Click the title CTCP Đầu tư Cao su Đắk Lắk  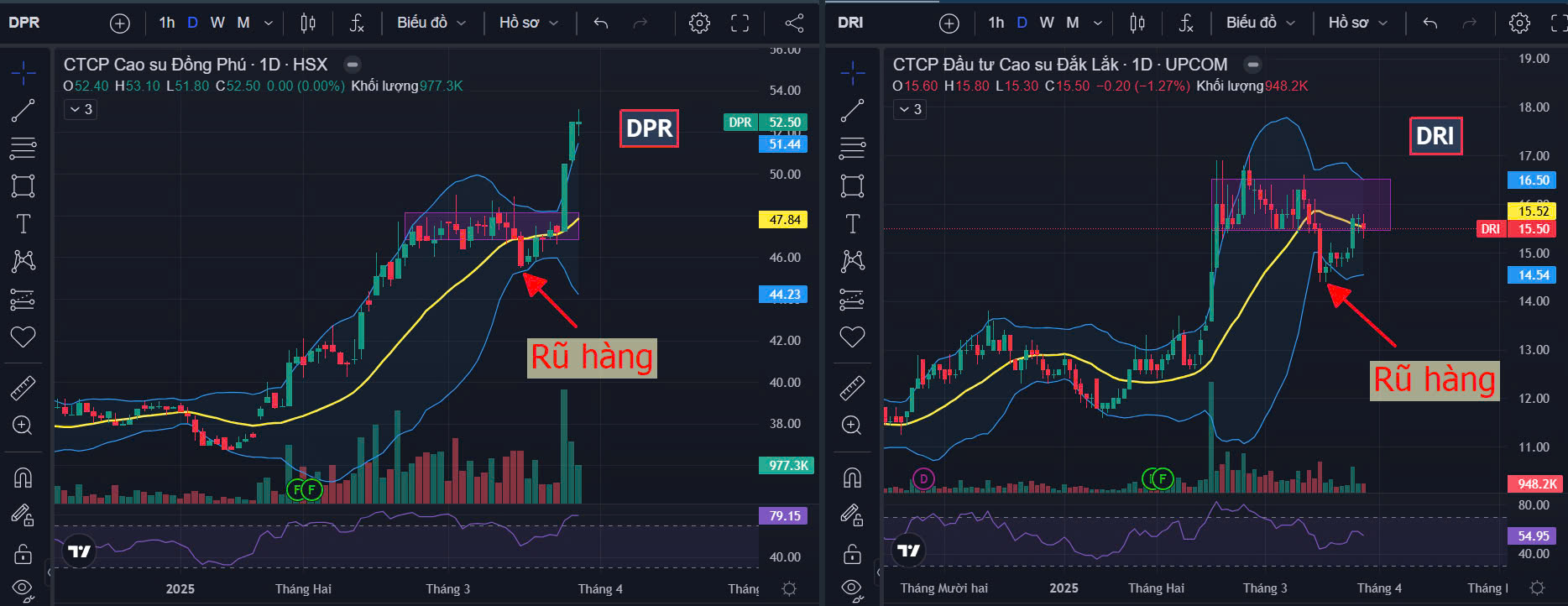1006,65
